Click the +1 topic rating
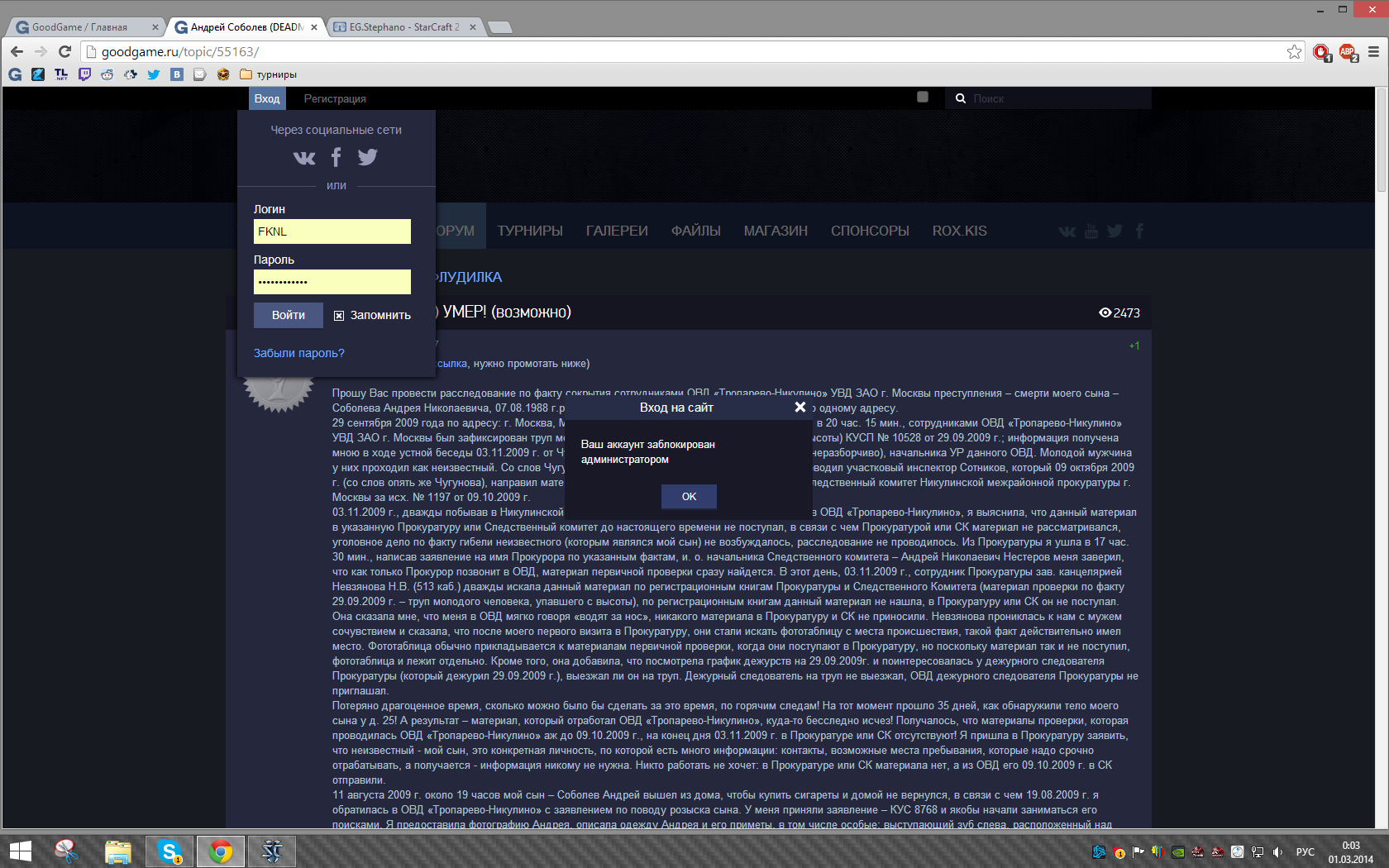Image resolution: width=1389 pixels, height=868 pixels. tap(1134, 346)
